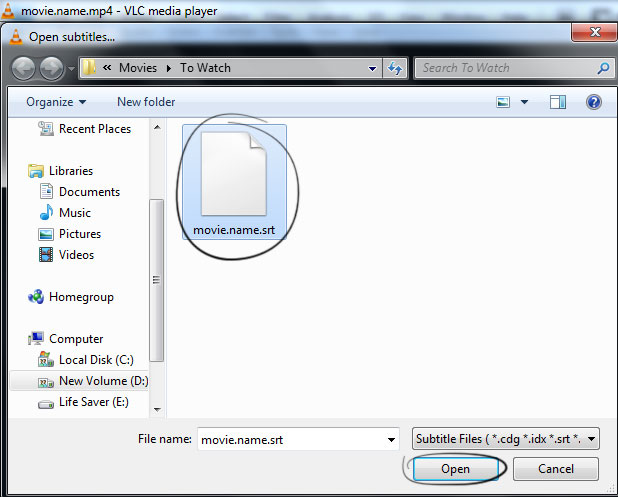Click the change view icon
Screen dimensions: 618x497
click(x=503, y=102)
